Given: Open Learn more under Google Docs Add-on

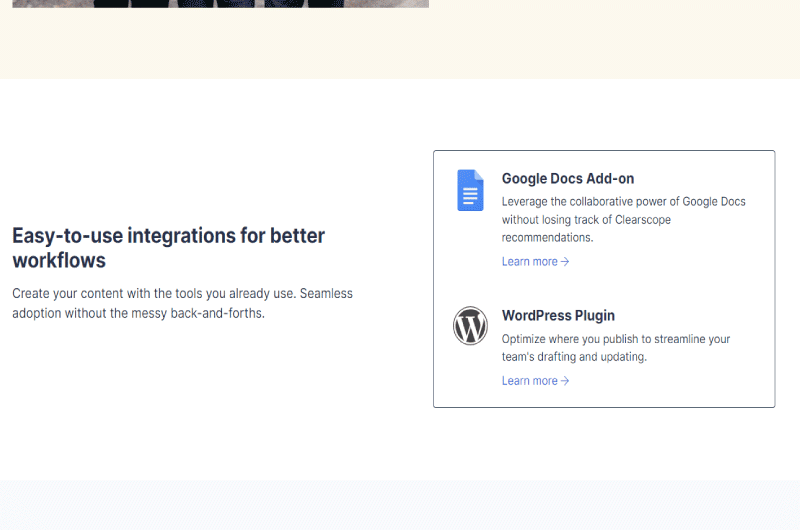Looking at the screenshot, I should pos(535,262).
